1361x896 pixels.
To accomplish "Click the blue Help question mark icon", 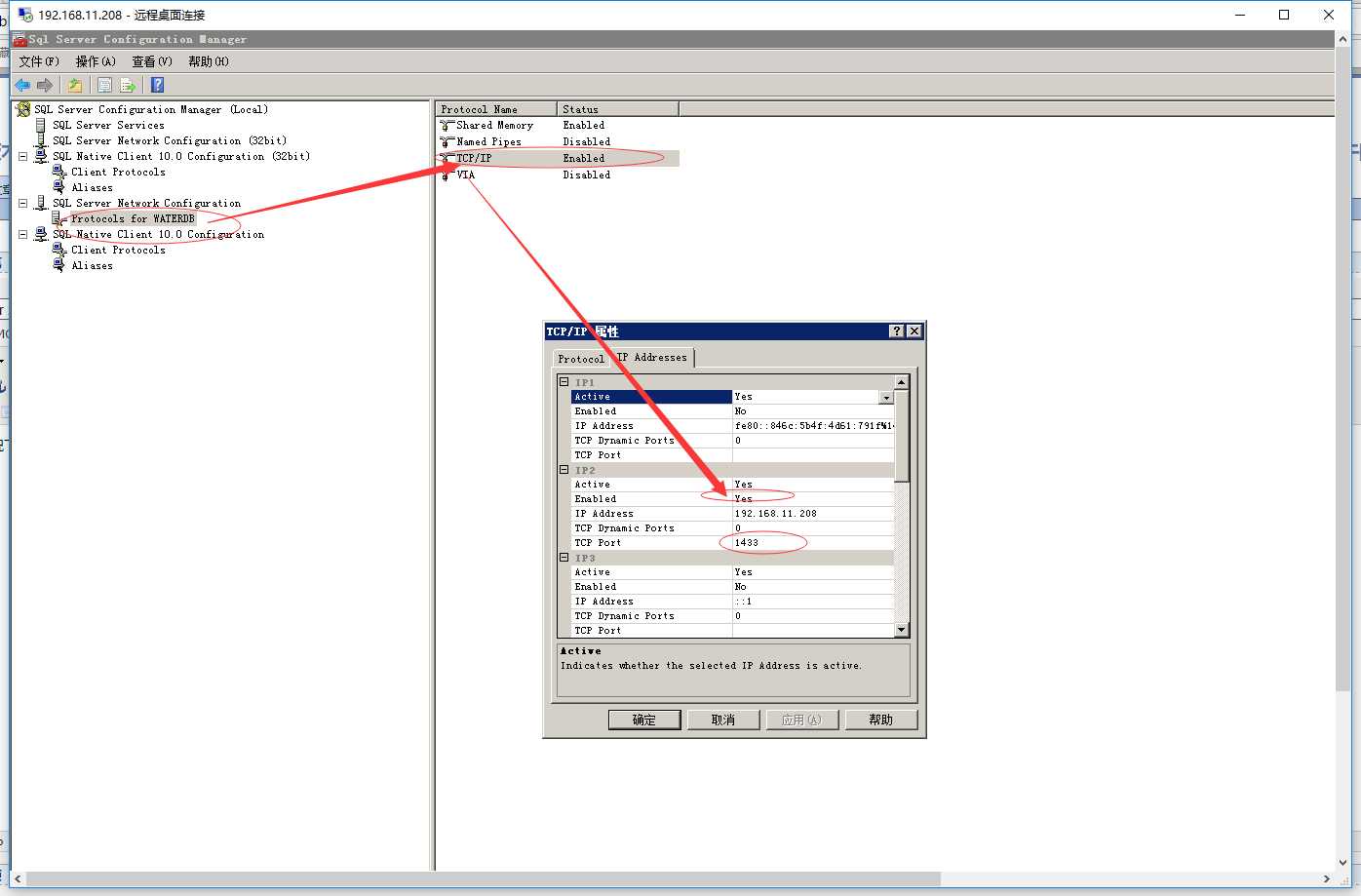I will pos(157,85).
